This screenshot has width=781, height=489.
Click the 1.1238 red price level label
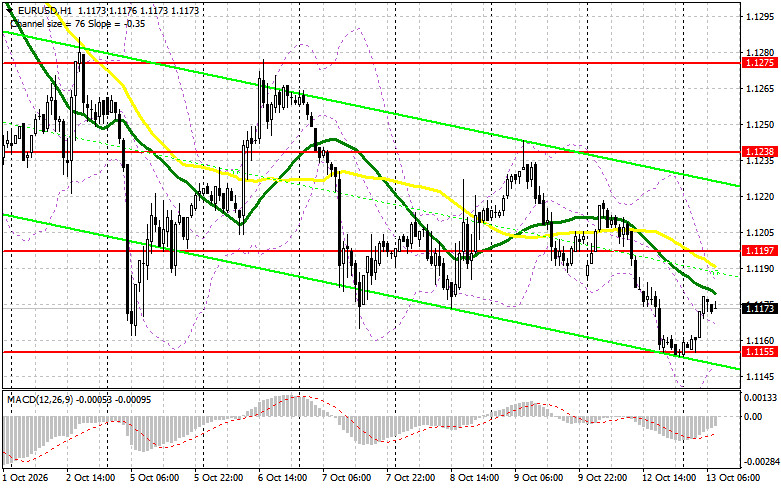coord(760,151)
